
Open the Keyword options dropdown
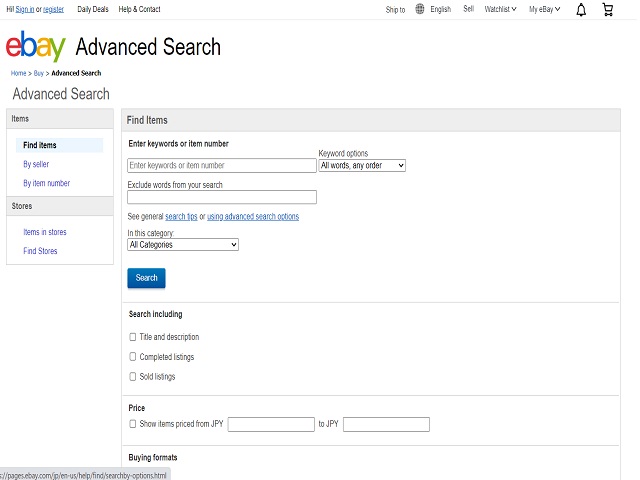pyautogui.click(x=362, y=165)
